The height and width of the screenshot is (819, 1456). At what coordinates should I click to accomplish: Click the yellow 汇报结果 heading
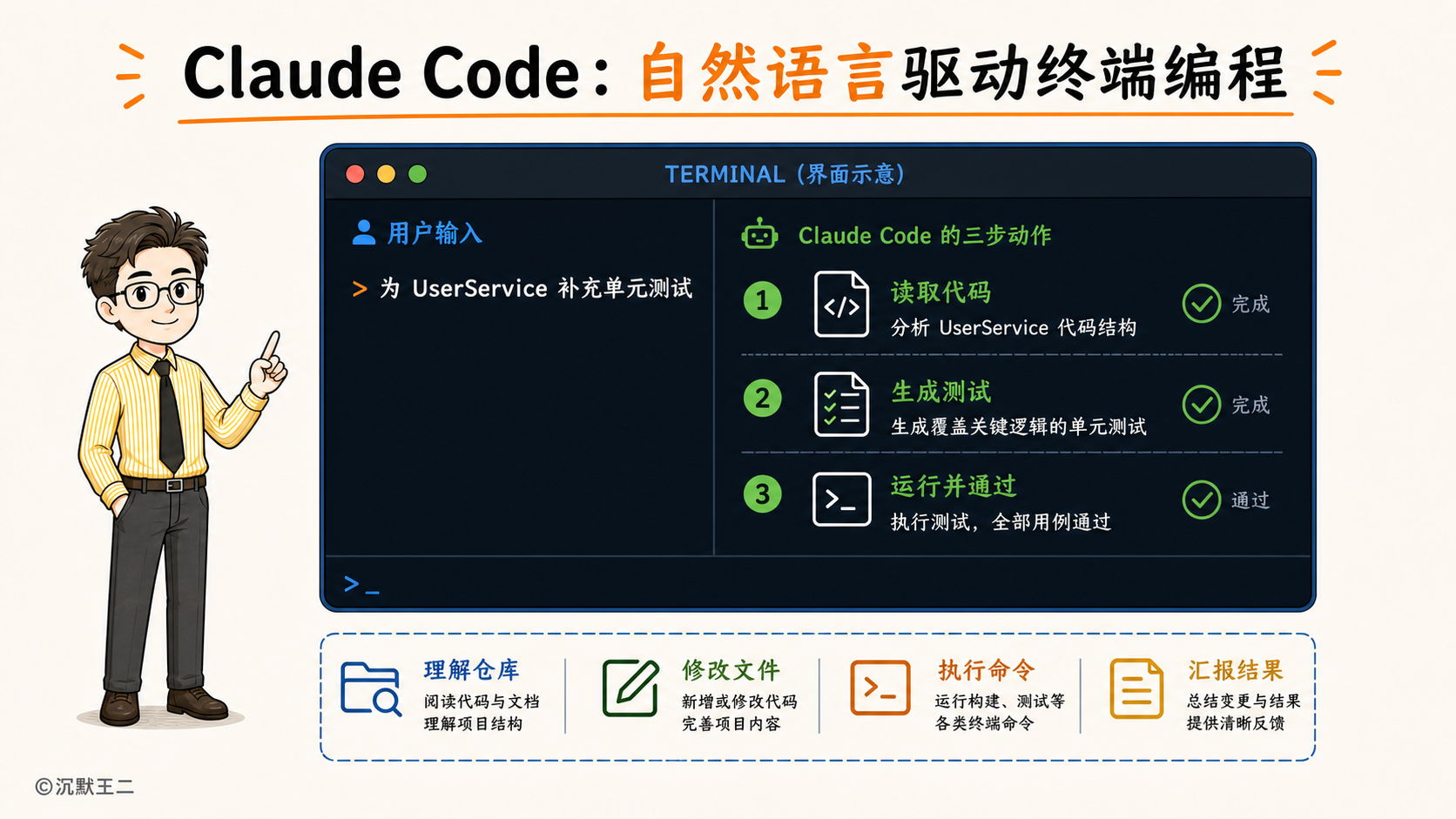tap(1236, 670)
